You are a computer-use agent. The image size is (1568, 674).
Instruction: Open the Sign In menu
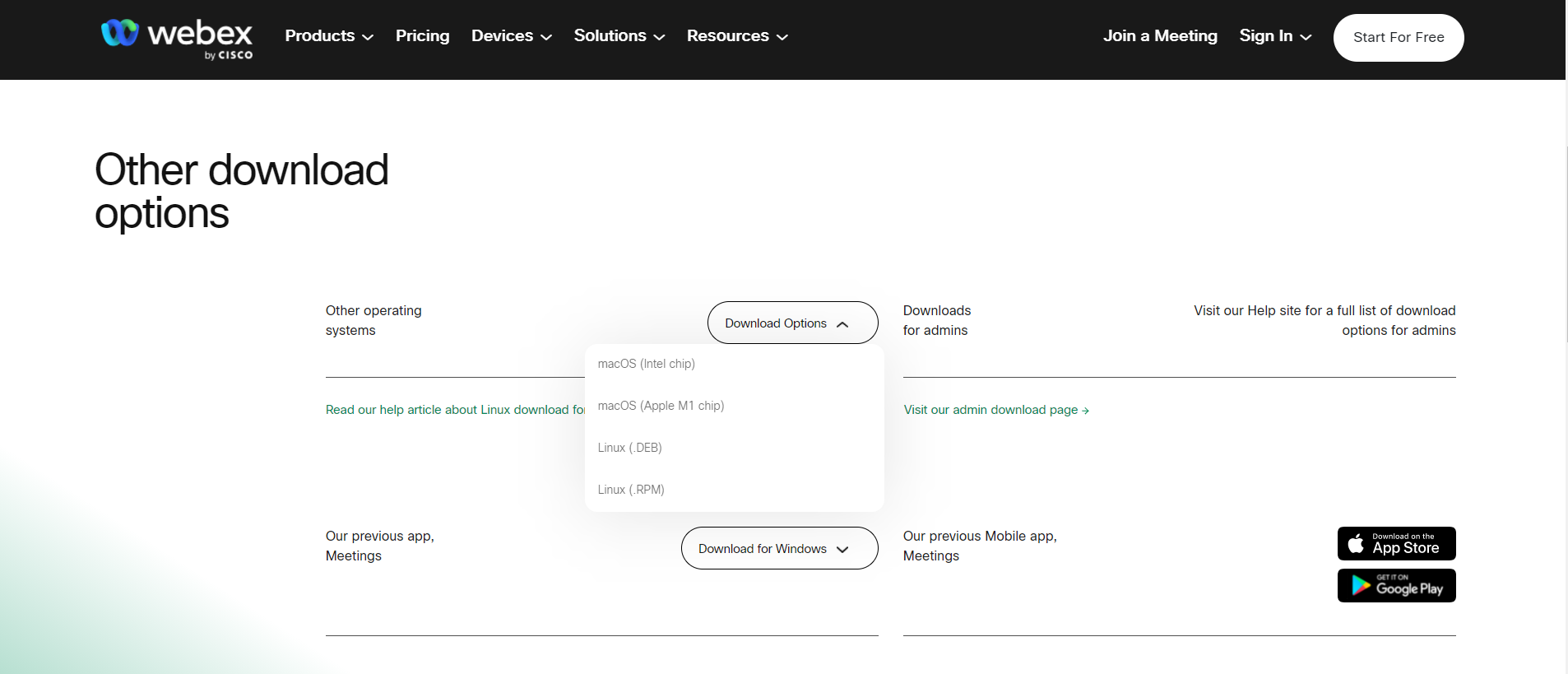pos(1275,36)
